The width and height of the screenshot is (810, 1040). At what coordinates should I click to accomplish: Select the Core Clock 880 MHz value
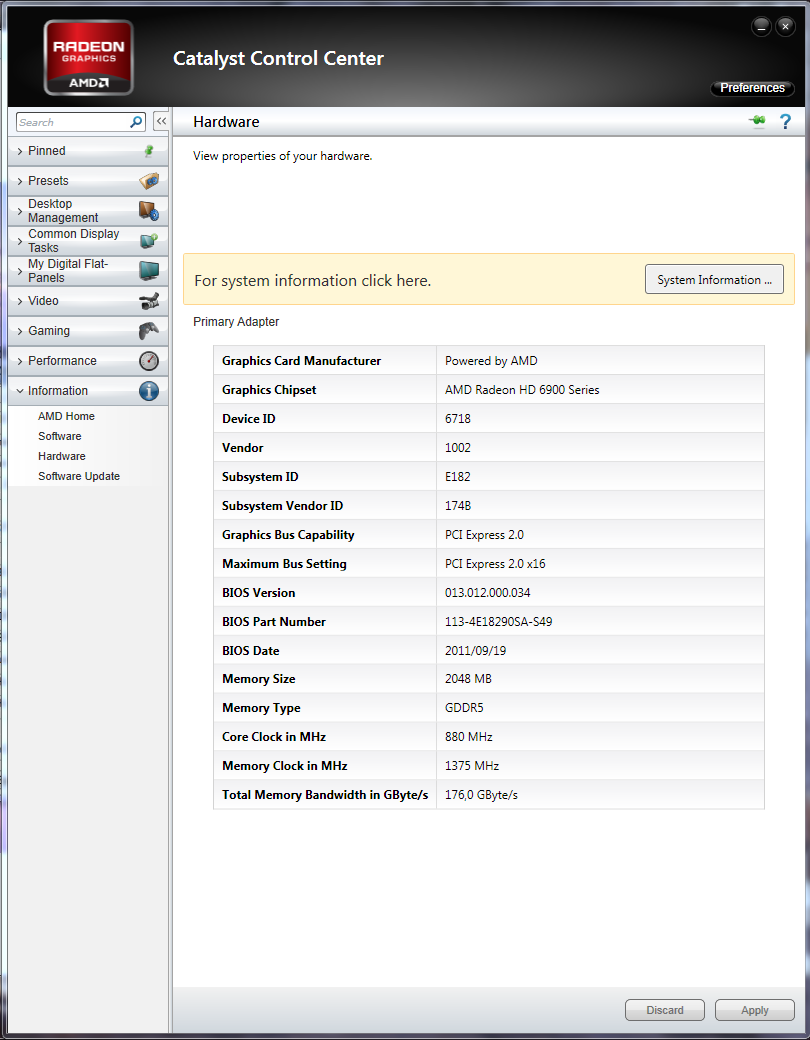point(468,736)
